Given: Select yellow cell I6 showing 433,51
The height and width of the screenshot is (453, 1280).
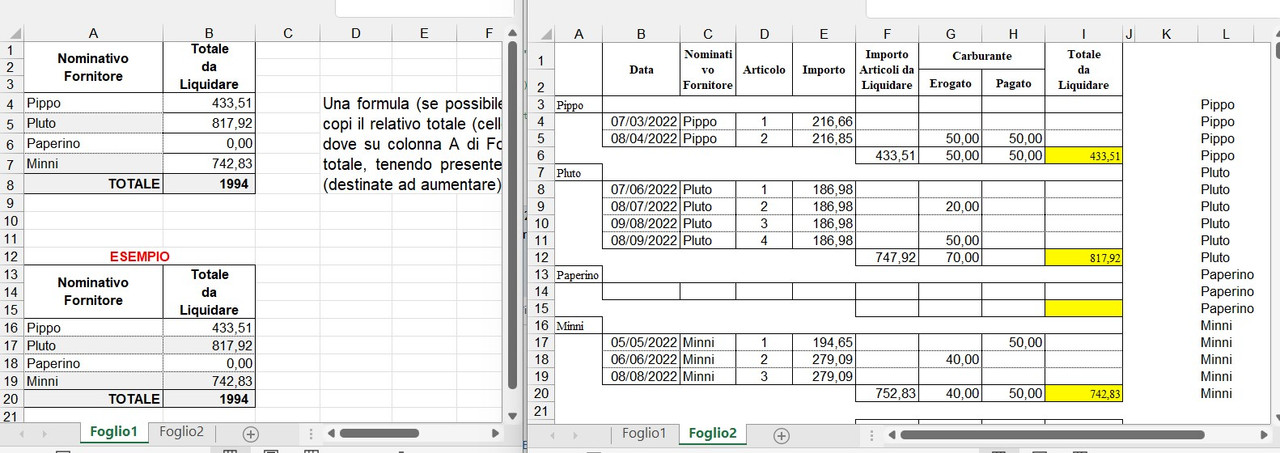Looking at the screenshot, I should click(x=1084, y=156).
